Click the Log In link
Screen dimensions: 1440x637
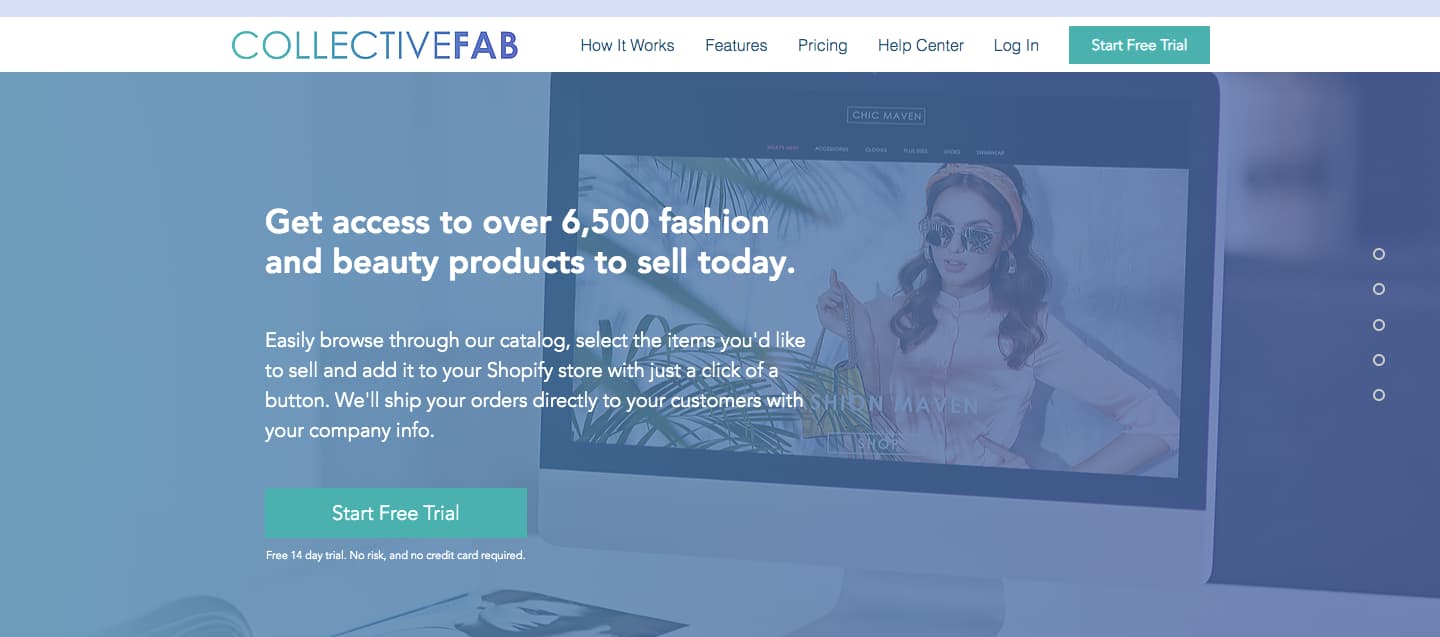coord(1016,45)
